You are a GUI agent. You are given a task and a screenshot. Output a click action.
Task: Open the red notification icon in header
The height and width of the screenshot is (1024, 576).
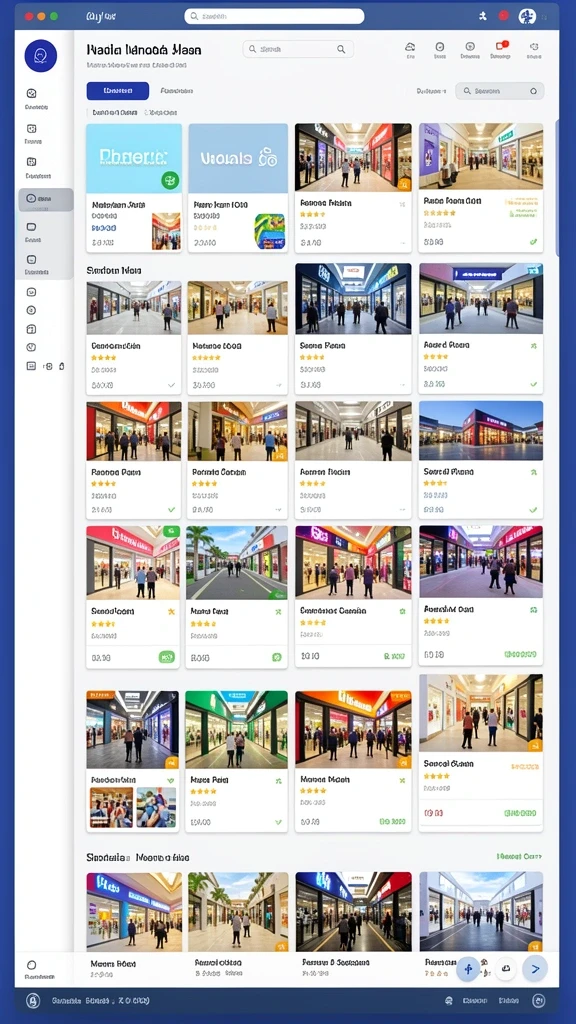pos(501,46)
